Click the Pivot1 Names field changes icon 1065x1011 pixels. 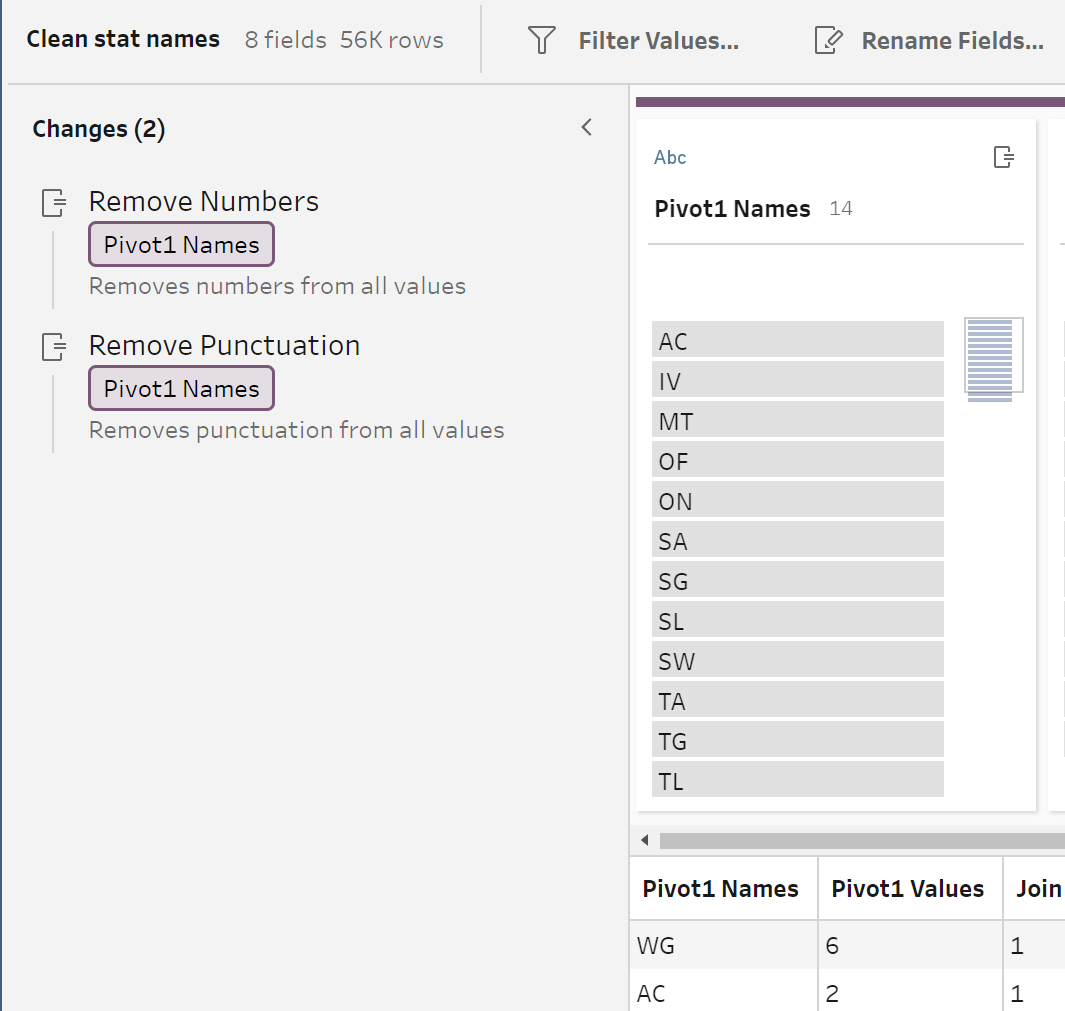click(1003, 157)
